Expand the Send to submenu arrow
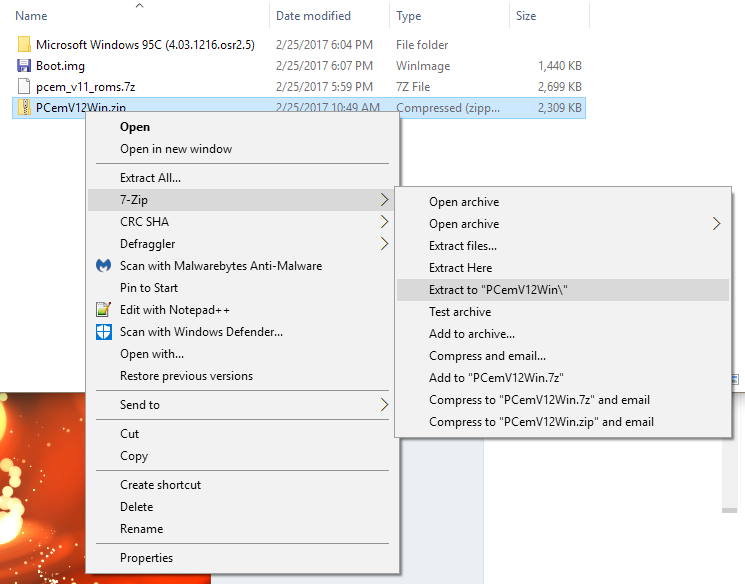The height and width of the screenshot is (584, 745). pyautogui.click(x=384, y=405)
